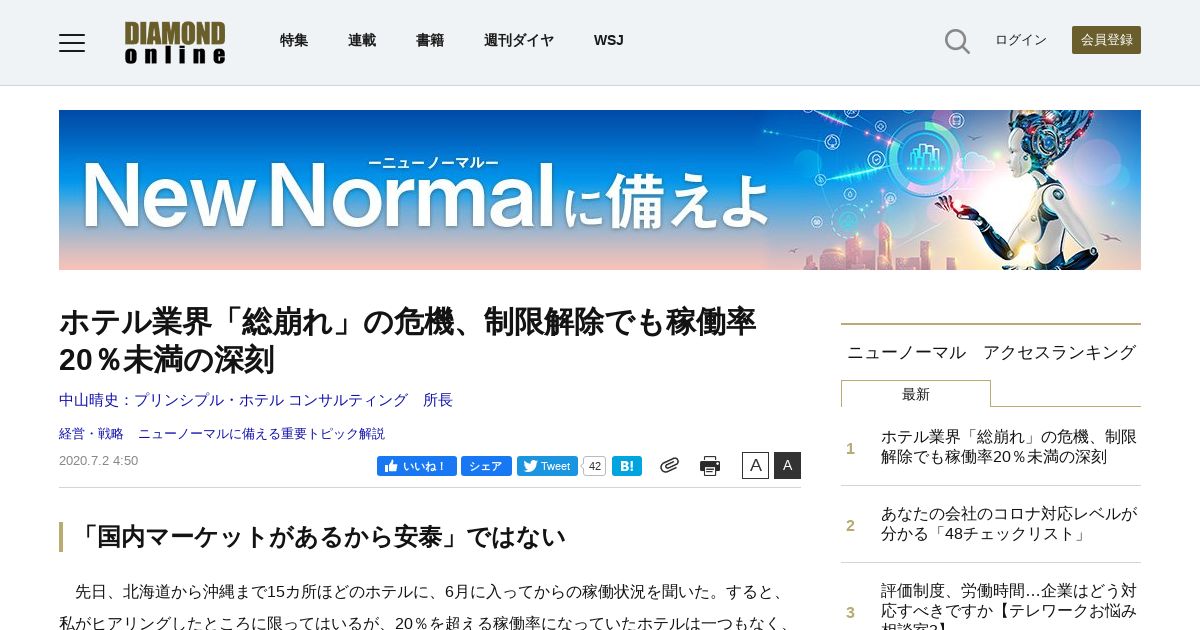Open ranking 2 「48チェックリスト」 article
The image size is (1200, 630).
tap(1009, 524)
